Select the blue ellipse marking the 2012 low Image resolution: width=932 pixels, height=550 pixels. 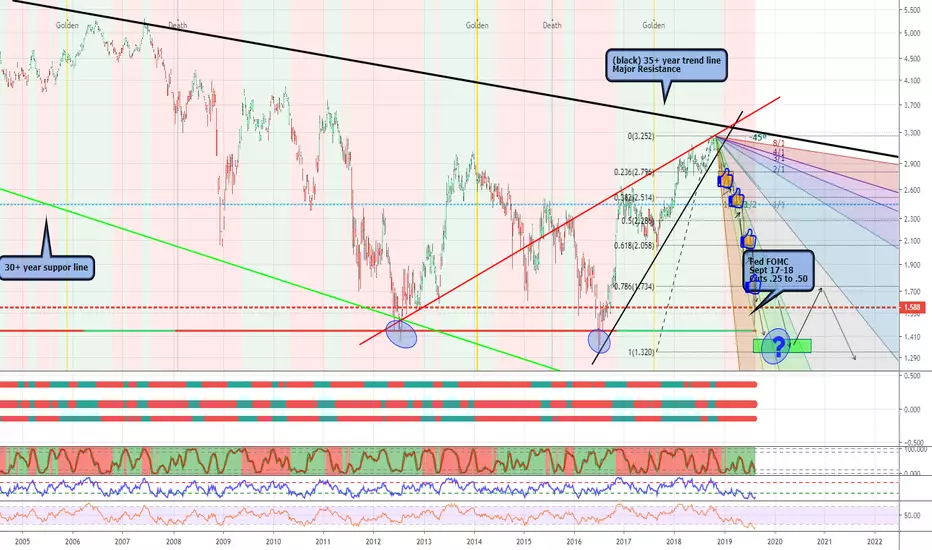(x=401, y=334)
